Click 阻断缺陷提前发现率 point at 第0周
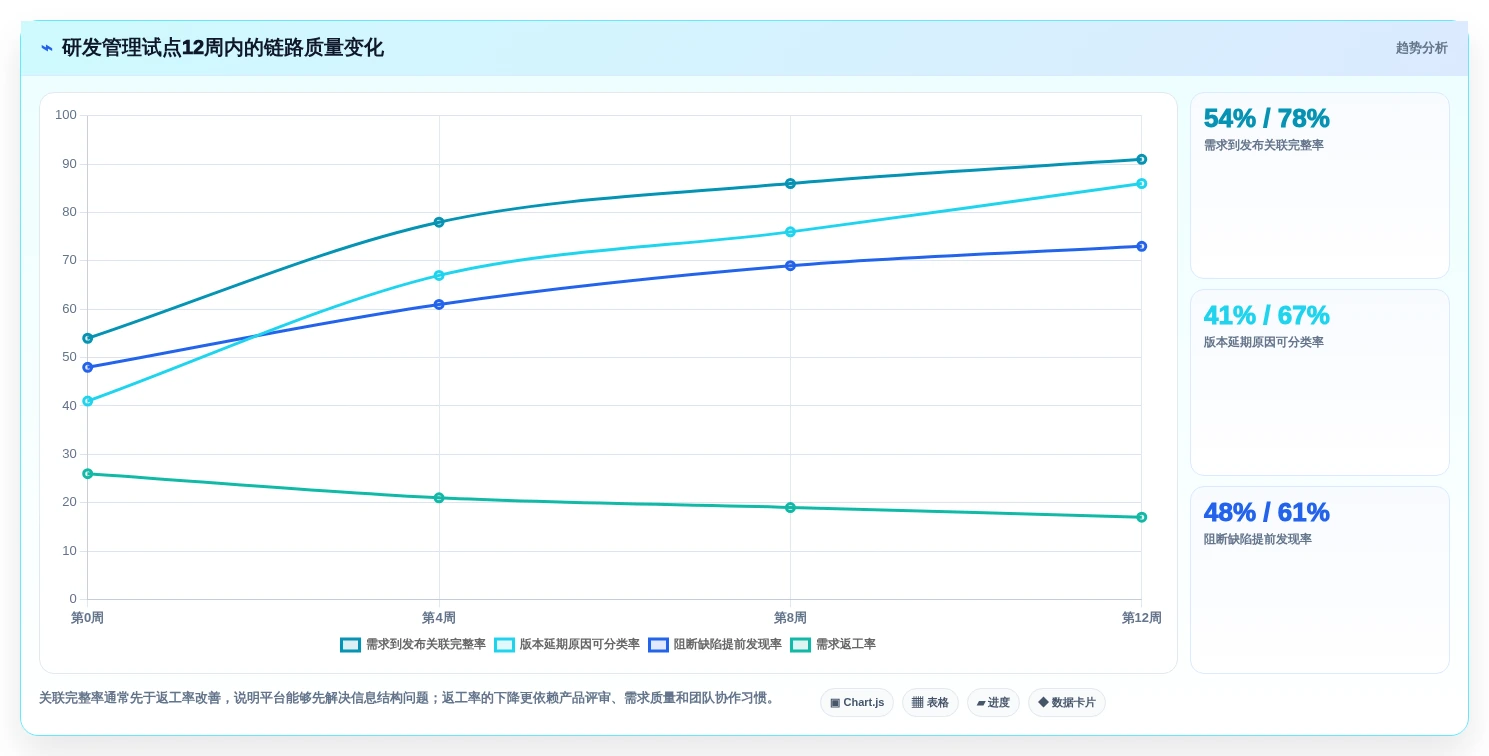The height and width of the screenshot is (756, 1489). (88, 367)
